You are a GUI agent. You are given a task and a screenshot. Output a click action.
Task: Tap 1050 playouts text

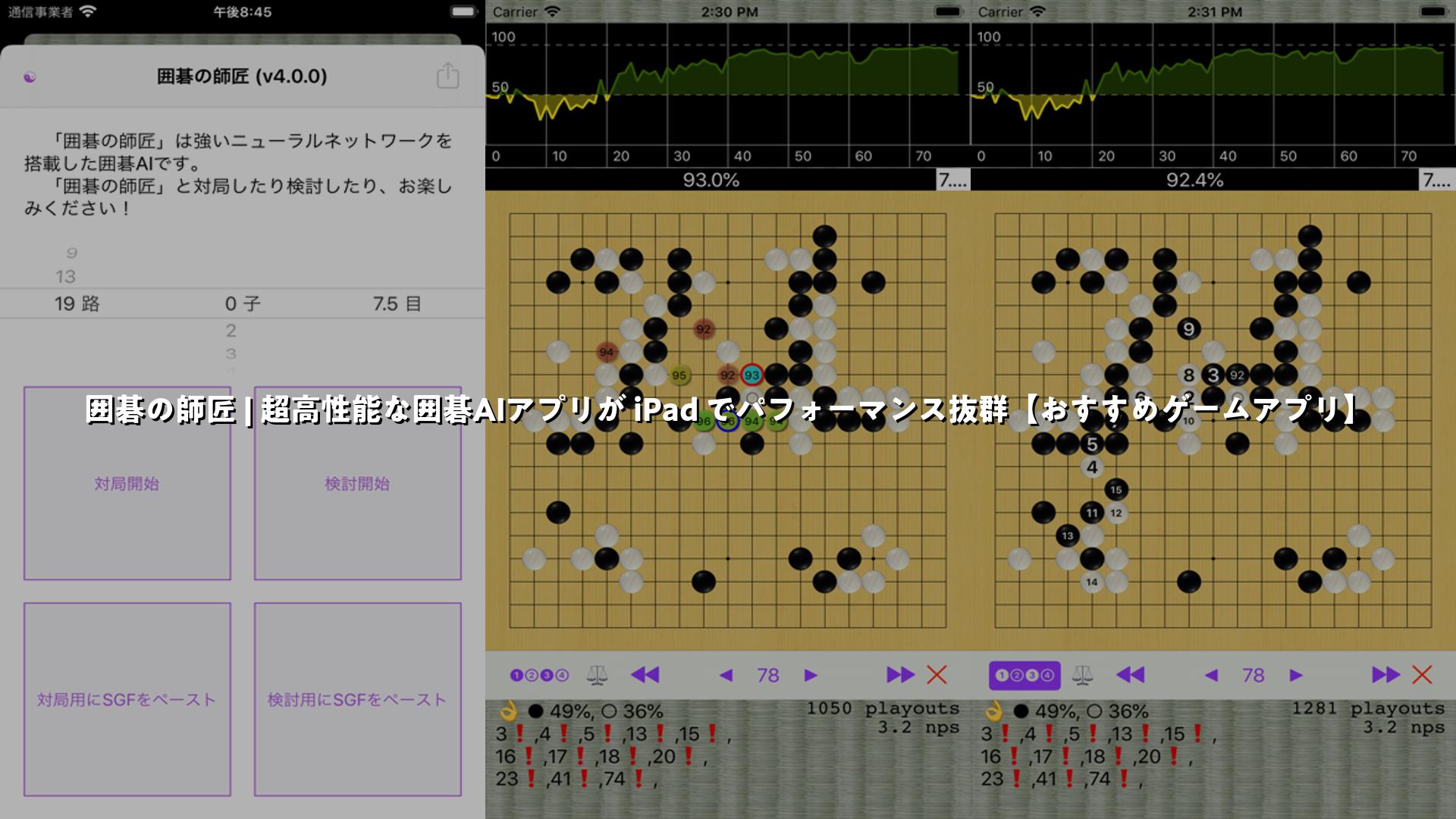[883, 708]
